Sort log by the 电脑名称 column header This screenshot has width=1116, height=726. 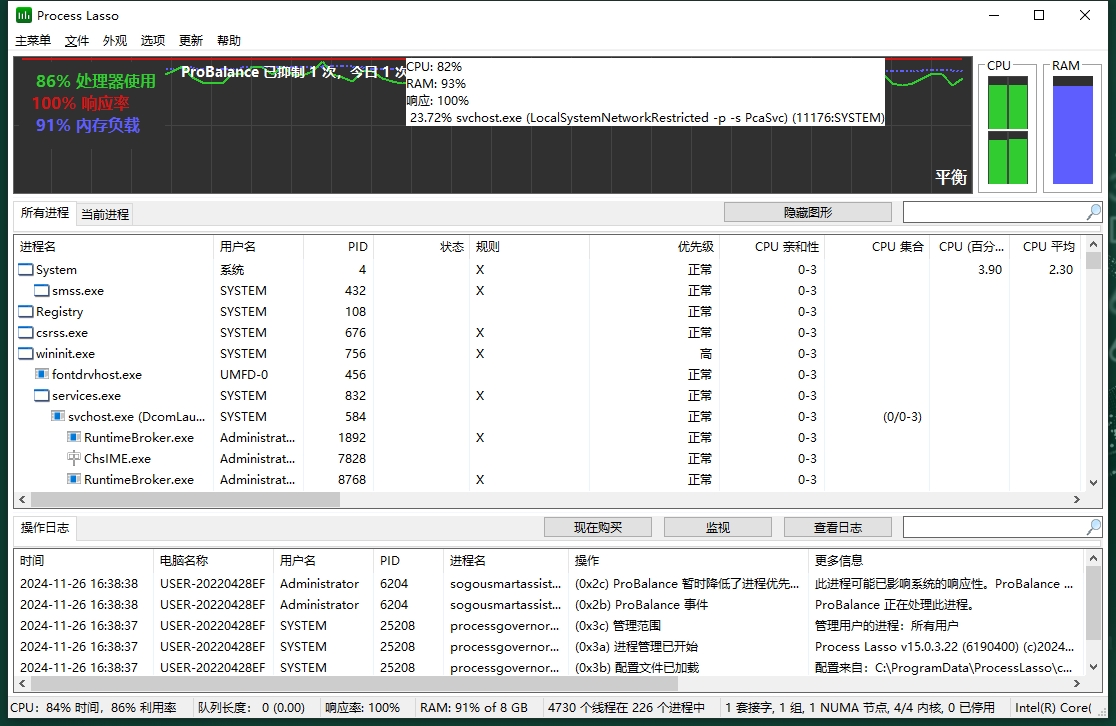coord(214,561)
